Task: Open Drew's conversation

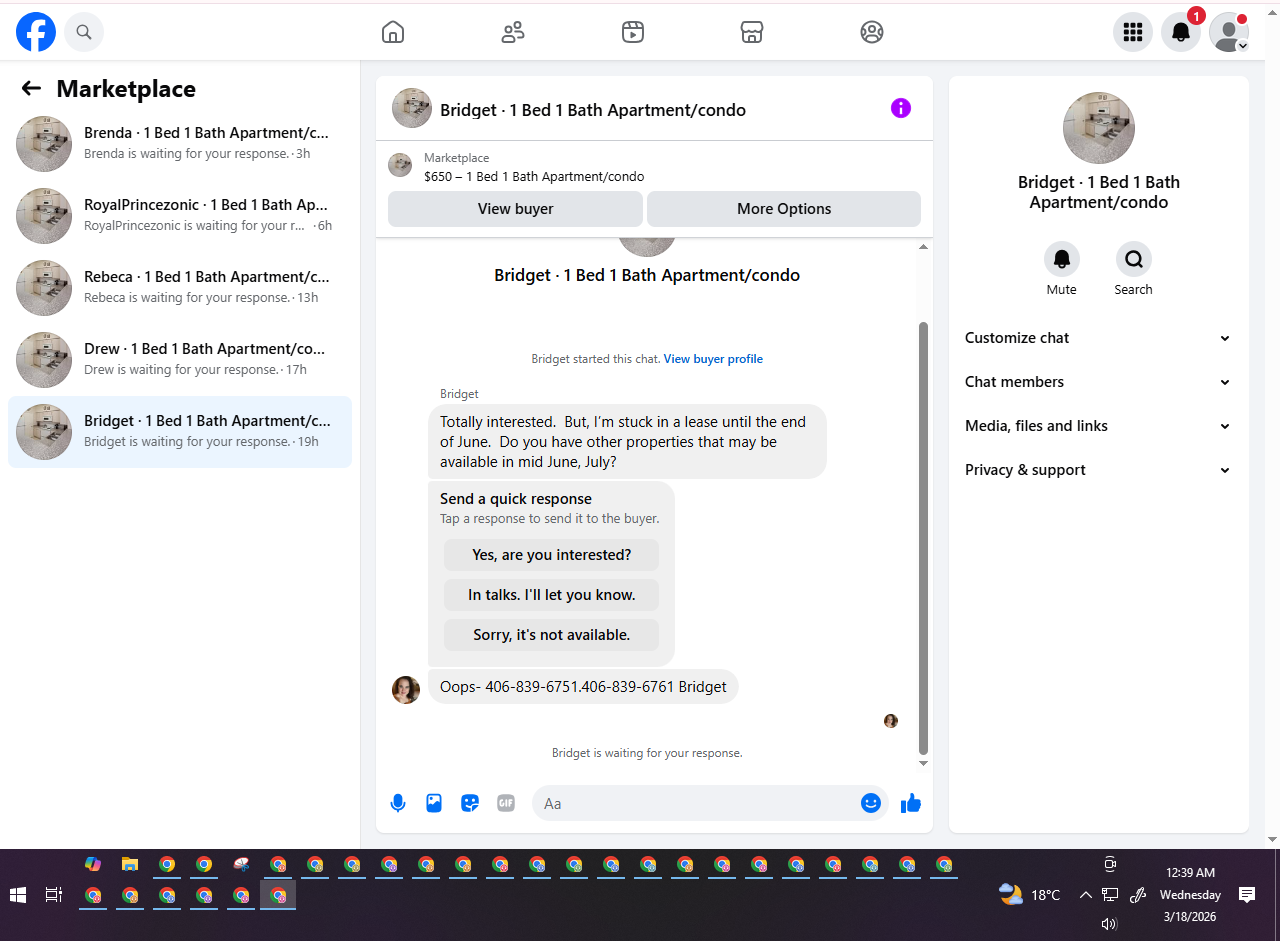Action: tap(180, 359)
